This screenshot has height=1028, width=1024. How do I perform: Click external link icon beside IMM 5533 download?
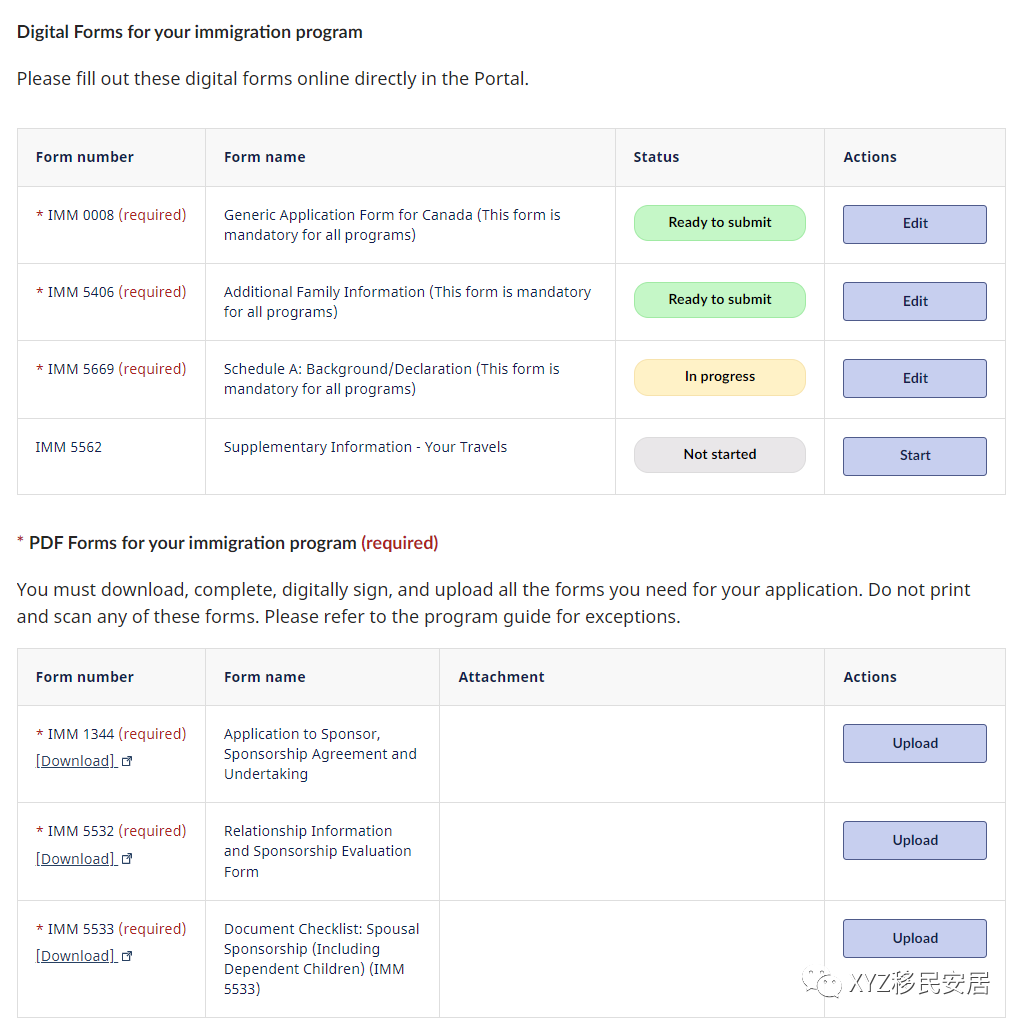click(x=127, y=957)
